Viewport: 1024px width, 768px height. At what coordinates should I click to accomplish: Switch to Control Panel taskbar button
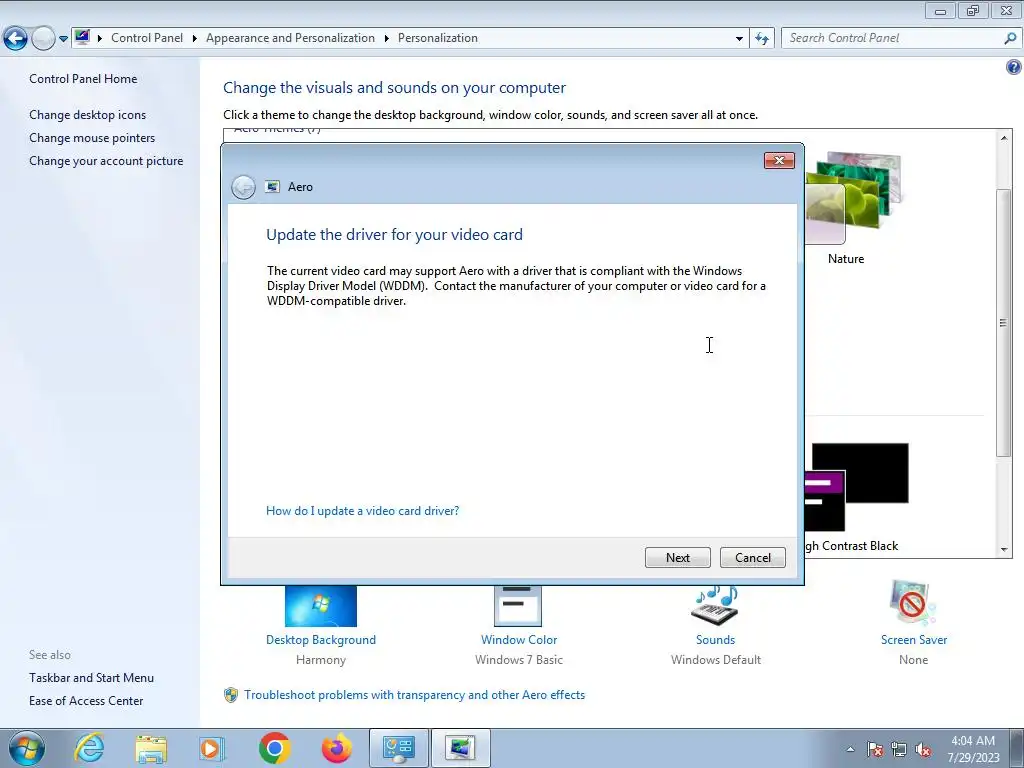point(399,748)
